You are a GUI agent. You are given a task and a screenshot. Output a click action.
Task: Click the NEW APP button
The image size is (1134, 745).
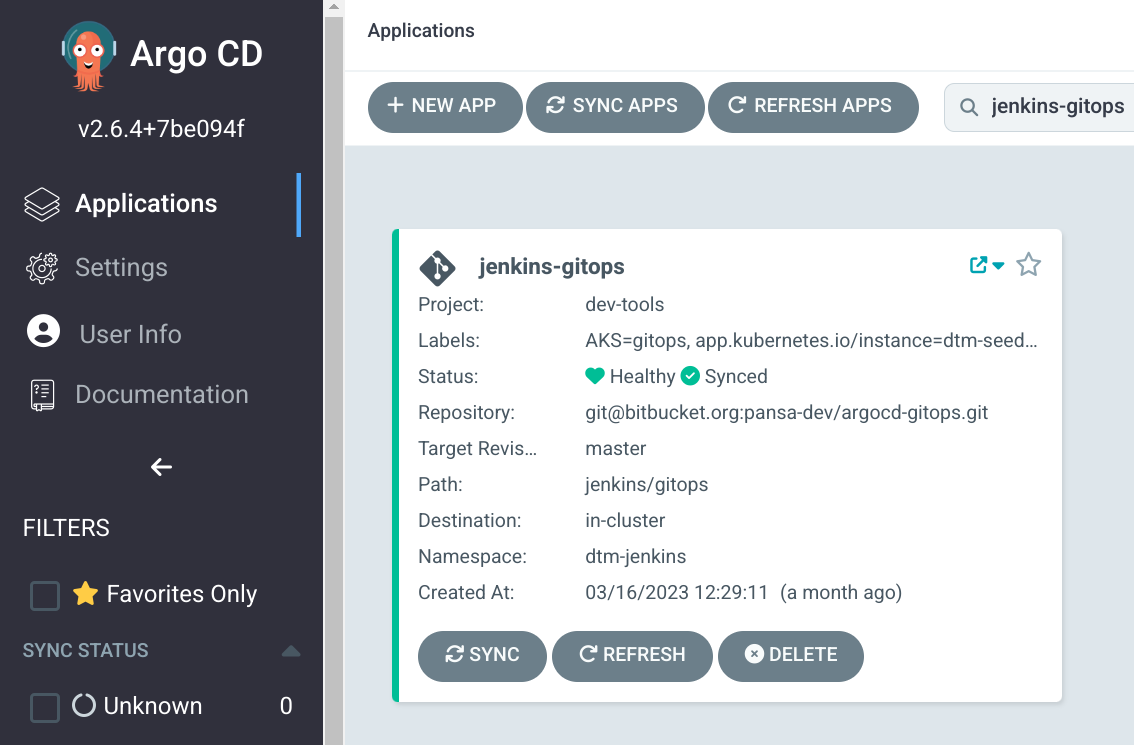click(445, 107)
